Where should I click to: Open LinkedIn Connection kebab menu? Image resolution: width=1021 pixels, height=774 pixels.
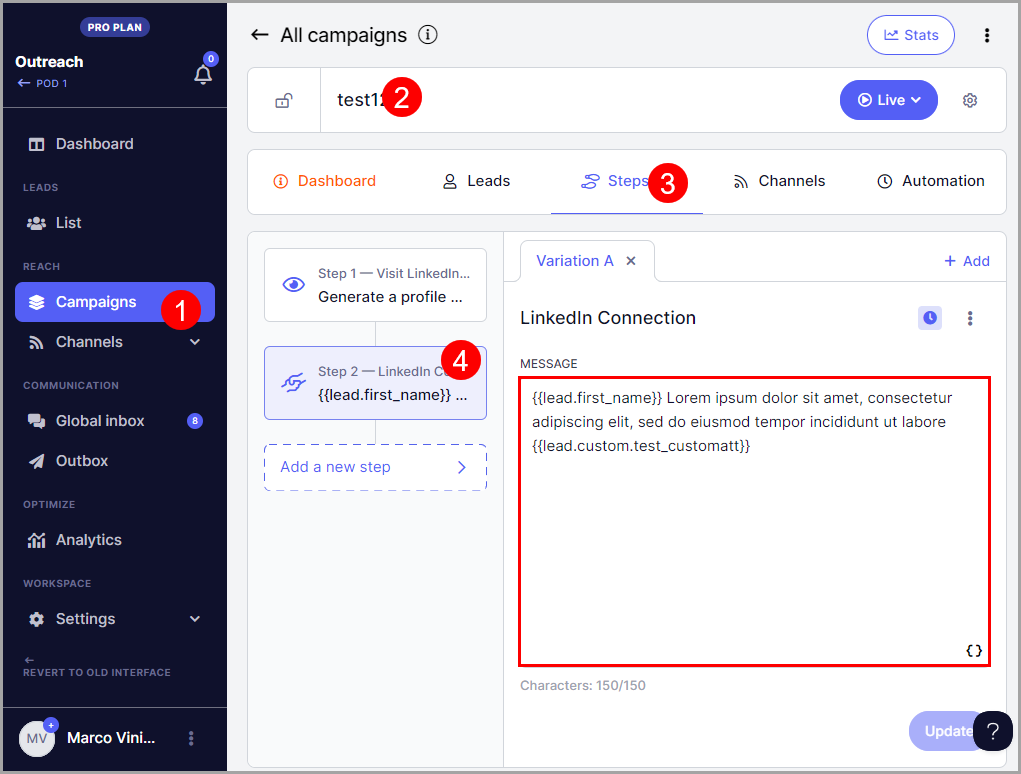[x=970, y=318]
